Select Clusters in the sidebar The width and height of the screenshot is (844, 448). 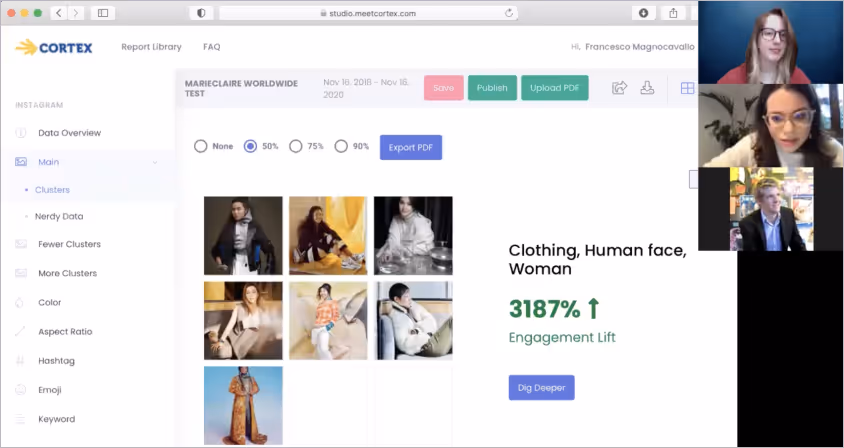click(52, 190)
